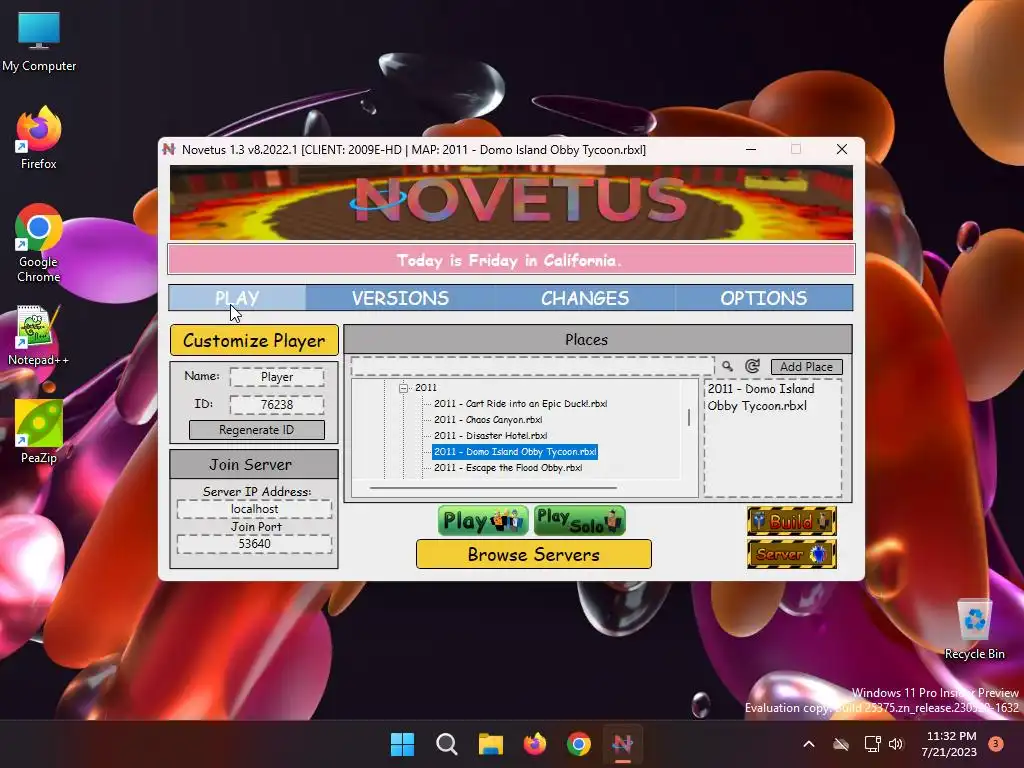Click the Novetus taskbar icon
Screen dimensions: 1024x768
[622, 744]
